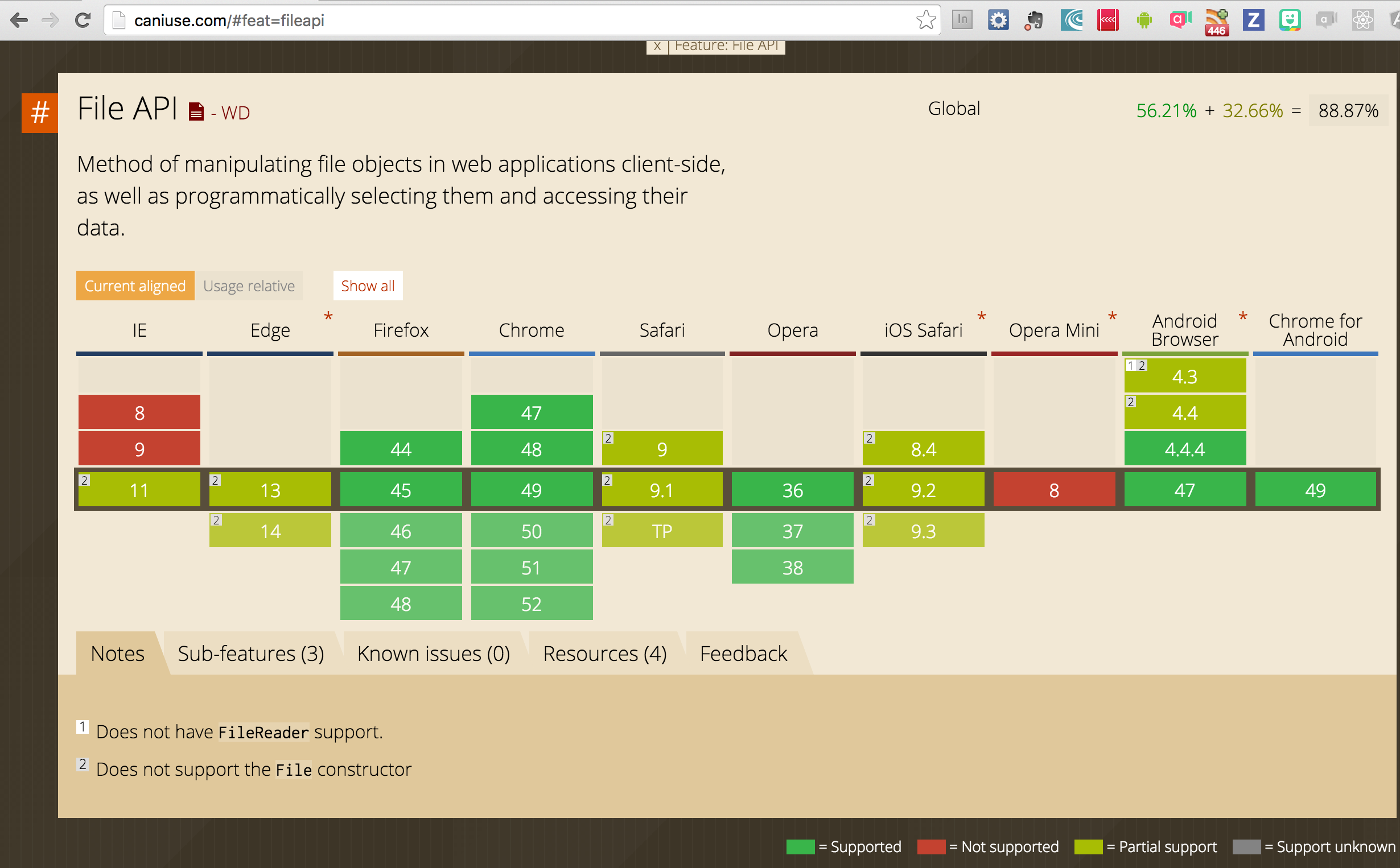Image resolution: width=1400 pixels, height=868 pixels.
Task: Click the red Not supported legend swatch
Action: 932,847
